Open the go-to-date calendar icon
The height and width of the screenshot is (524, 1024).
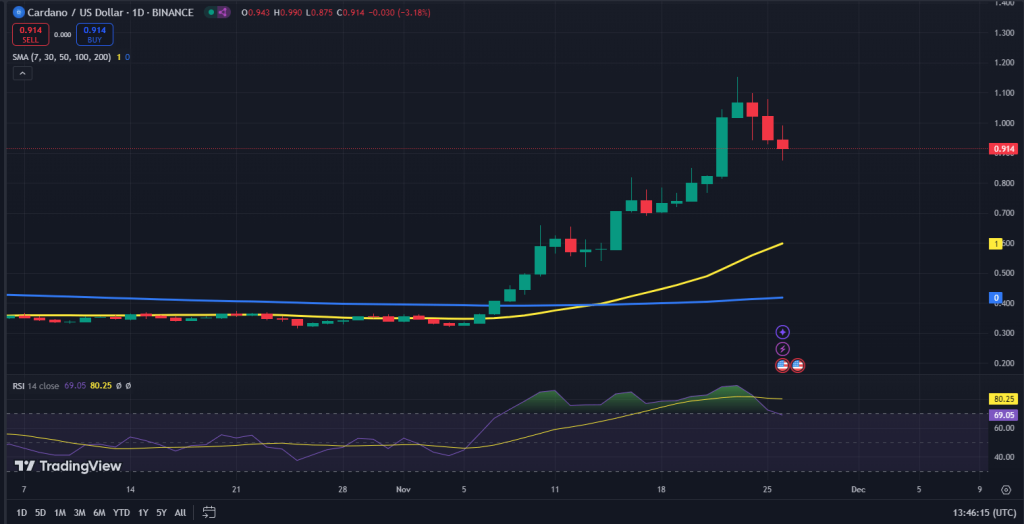coord(209,512)
